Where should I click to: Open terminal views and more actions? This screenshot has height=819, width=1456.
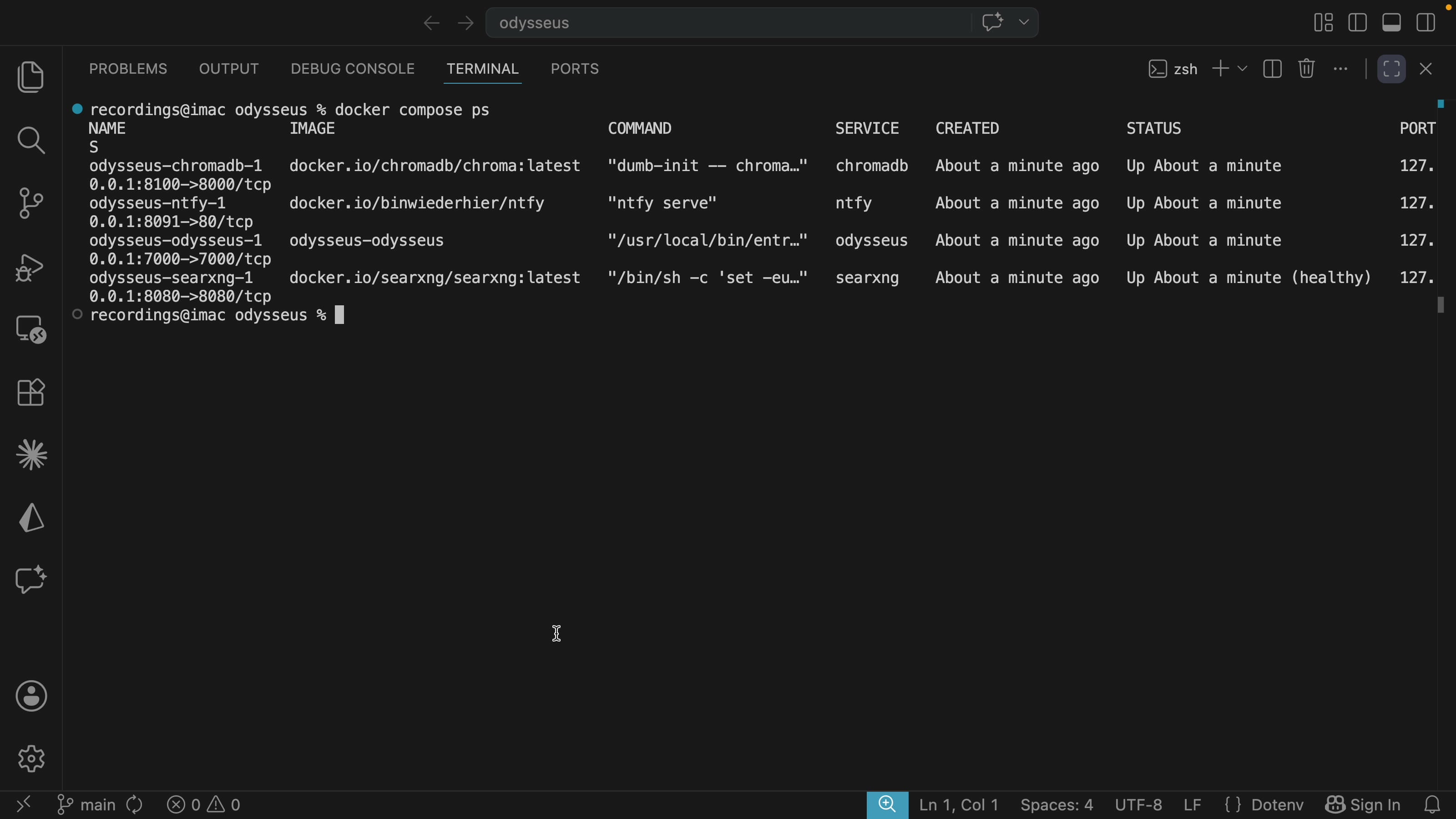click(x=1340, y=69)
